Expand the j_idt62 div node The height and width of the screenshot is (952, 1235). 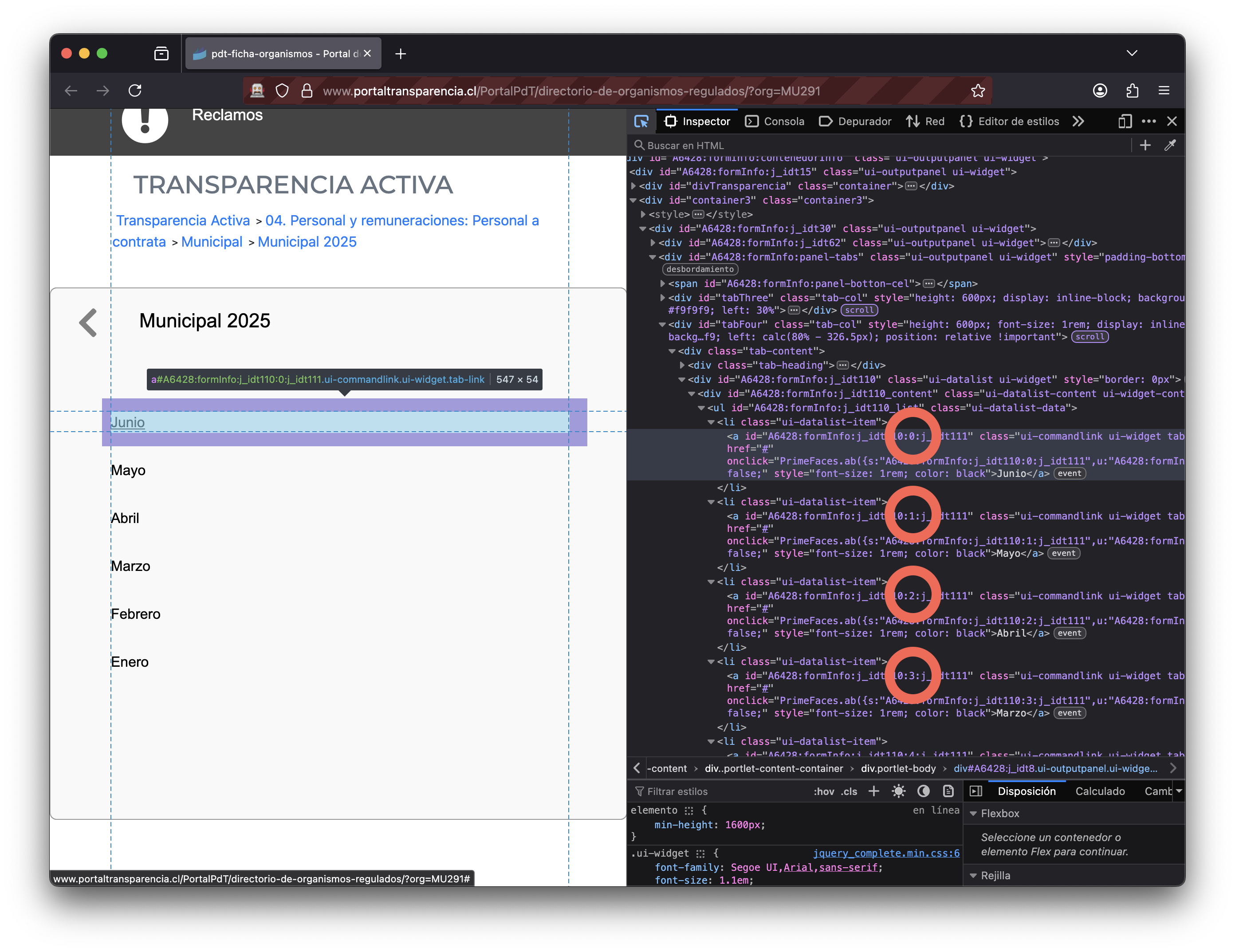pos(653,243)
